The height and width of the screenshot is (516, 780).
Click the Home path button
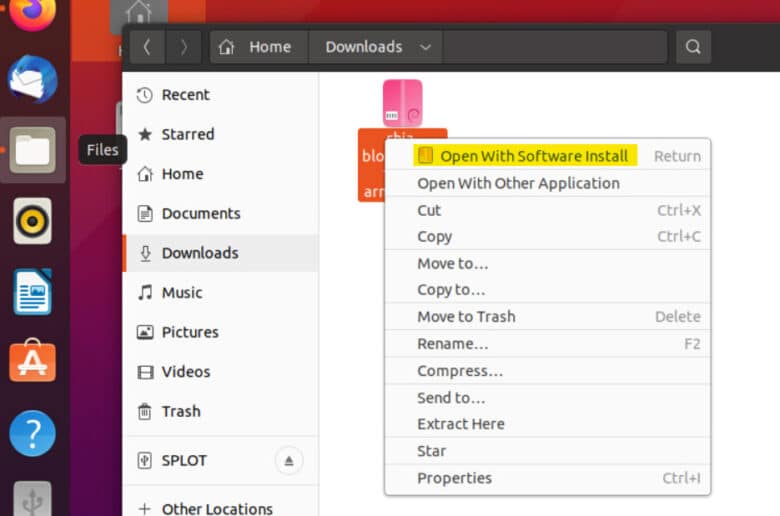click(x=259, y=47)
